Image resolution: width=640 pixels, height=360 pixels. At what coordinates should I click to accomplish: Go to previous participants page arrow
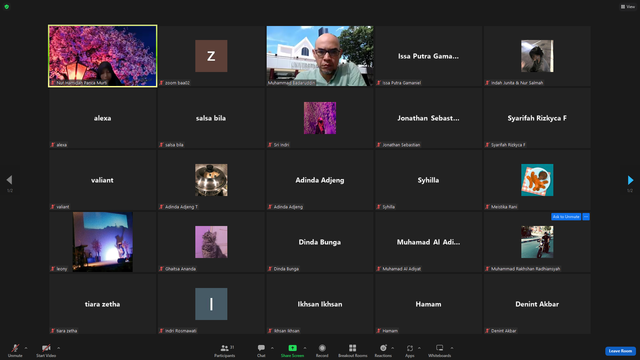pyautogui.click(x=9, y=180)
